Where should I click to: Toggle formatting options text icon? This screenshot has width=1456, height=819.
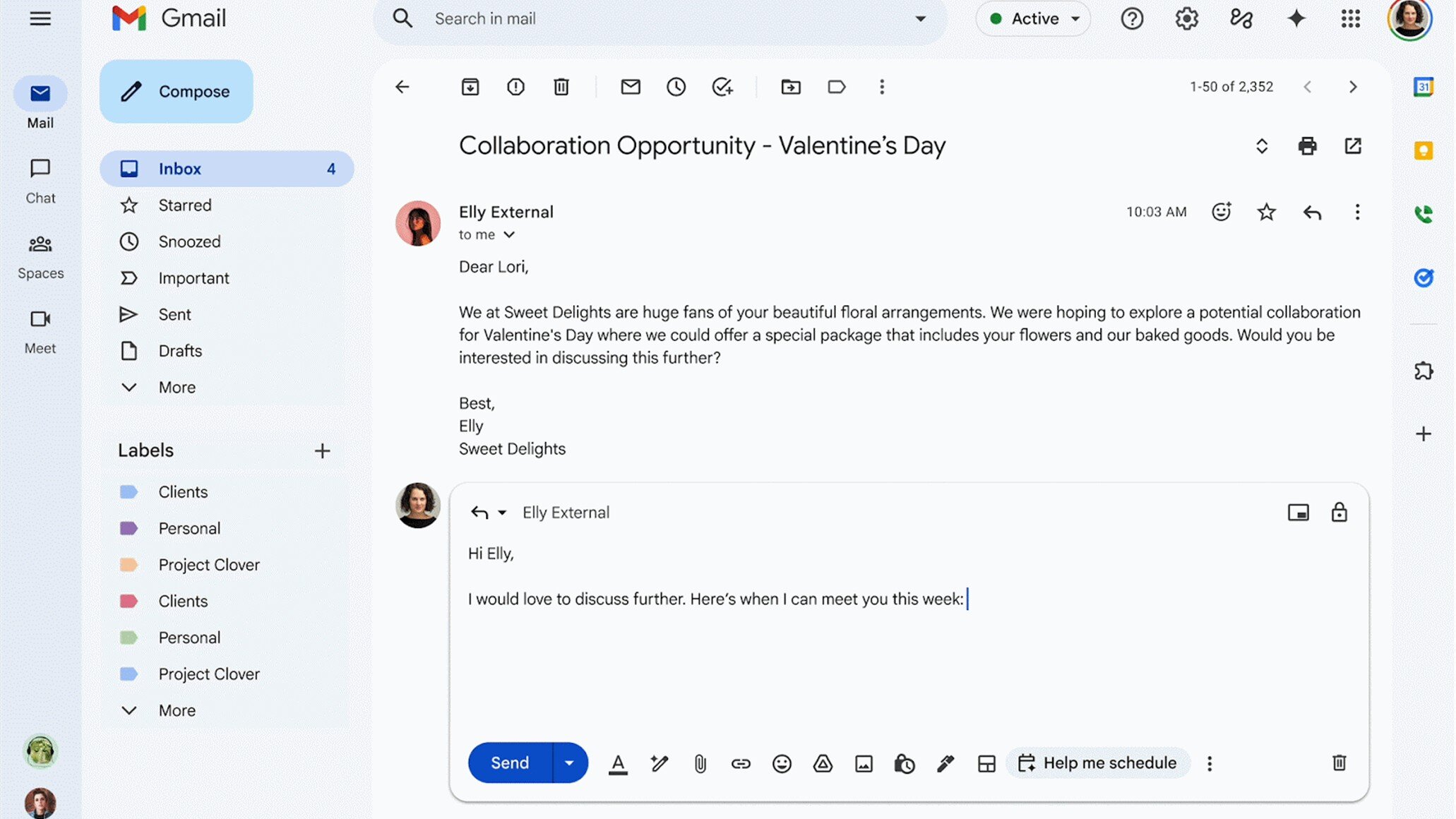pos(618,763)
